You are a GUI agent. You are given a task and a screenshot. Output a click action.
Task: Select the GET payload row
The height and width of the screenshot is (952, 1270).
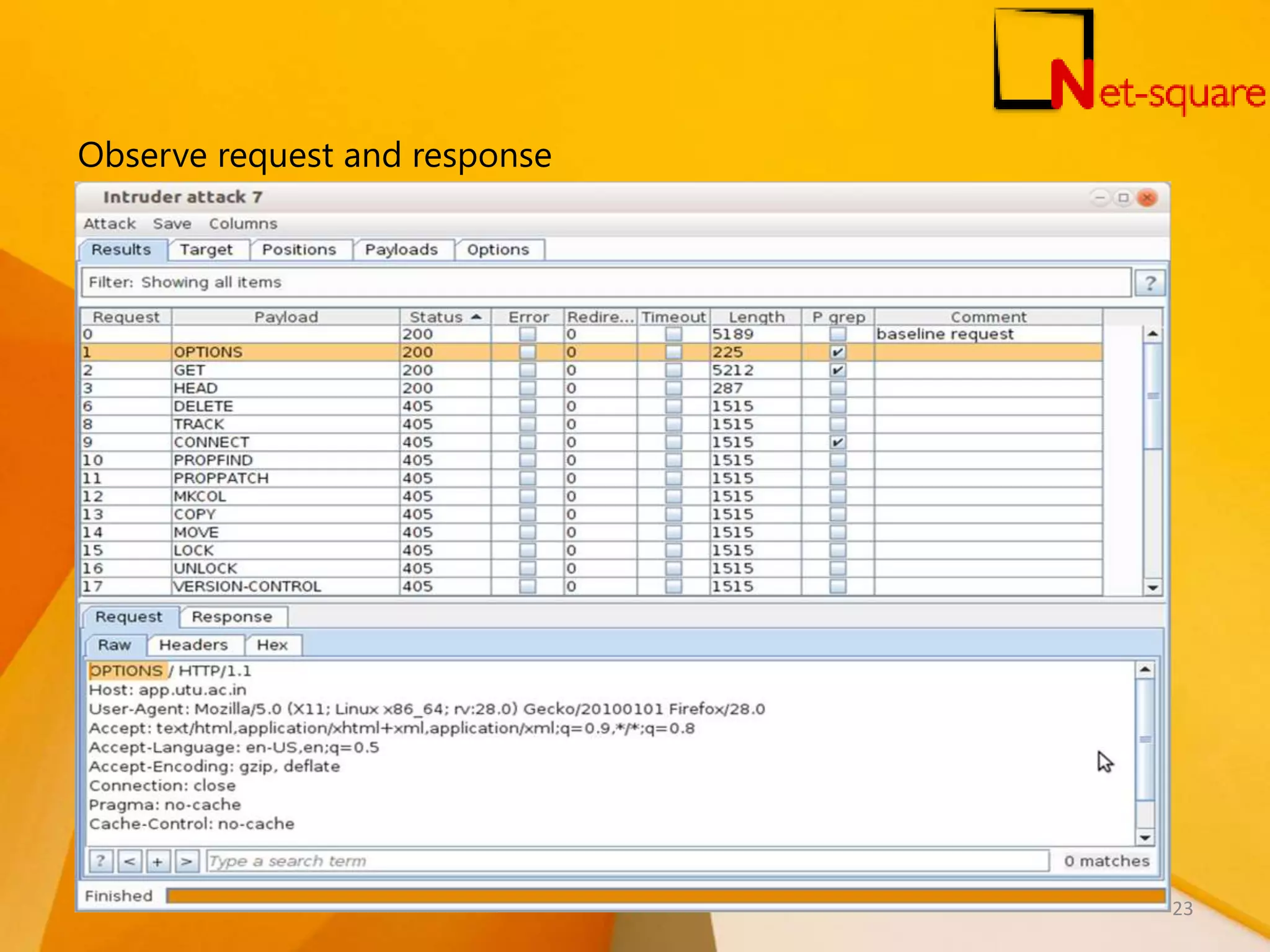592,370
